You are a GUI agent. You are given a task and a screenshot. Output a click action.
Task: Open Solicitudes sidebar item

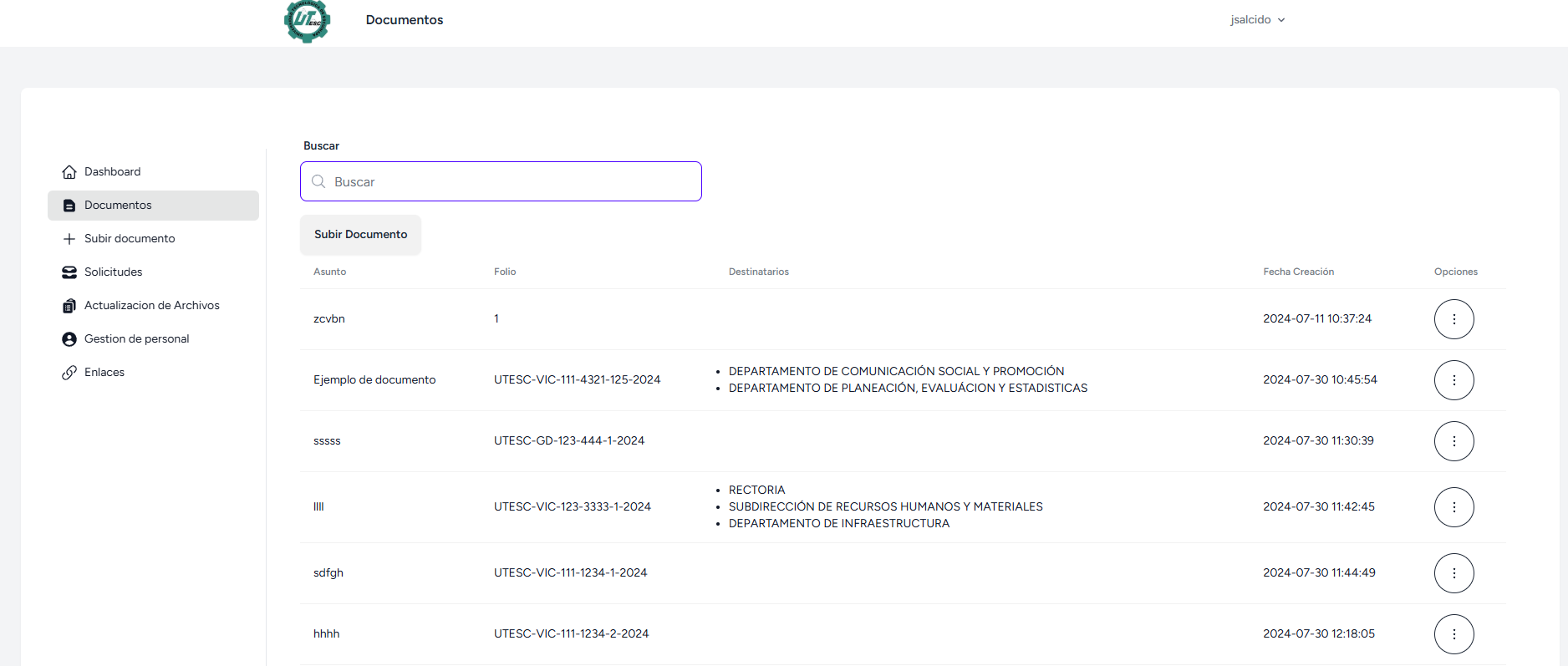153,272
